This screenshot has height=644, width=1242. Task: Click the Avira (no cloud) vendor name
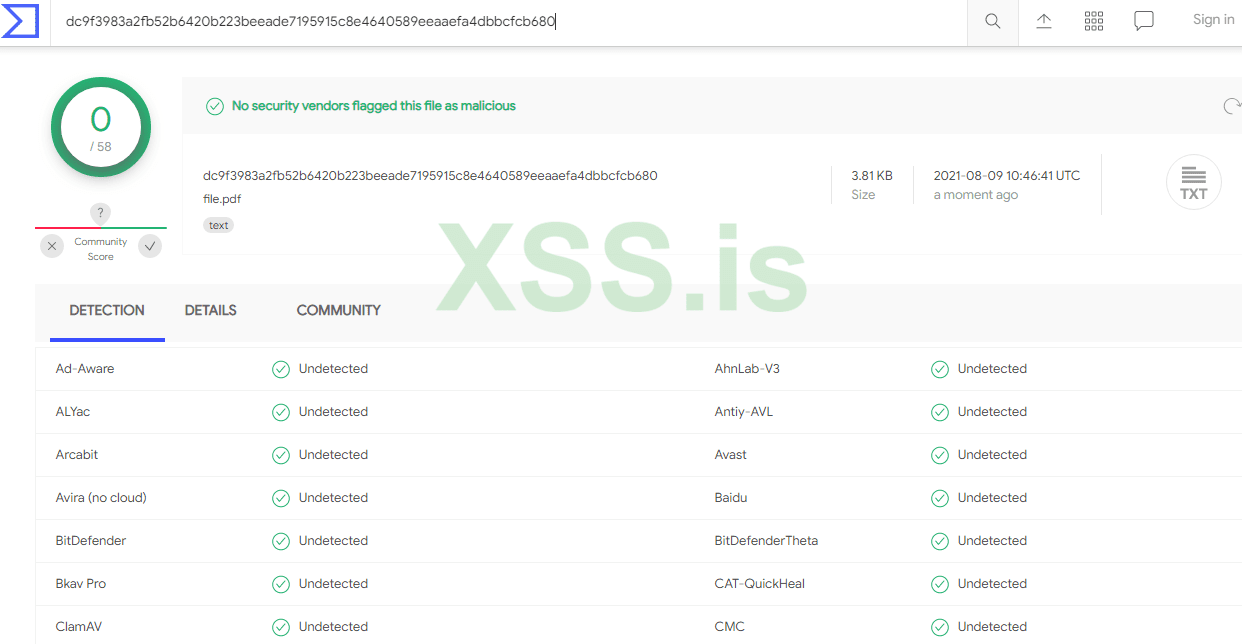coord(101,498)
